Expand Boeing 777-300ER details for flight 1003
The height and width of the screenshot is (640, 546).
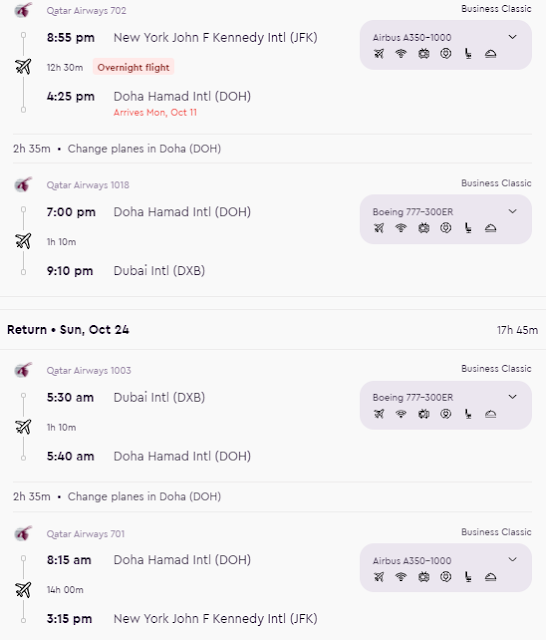(513, 397)
